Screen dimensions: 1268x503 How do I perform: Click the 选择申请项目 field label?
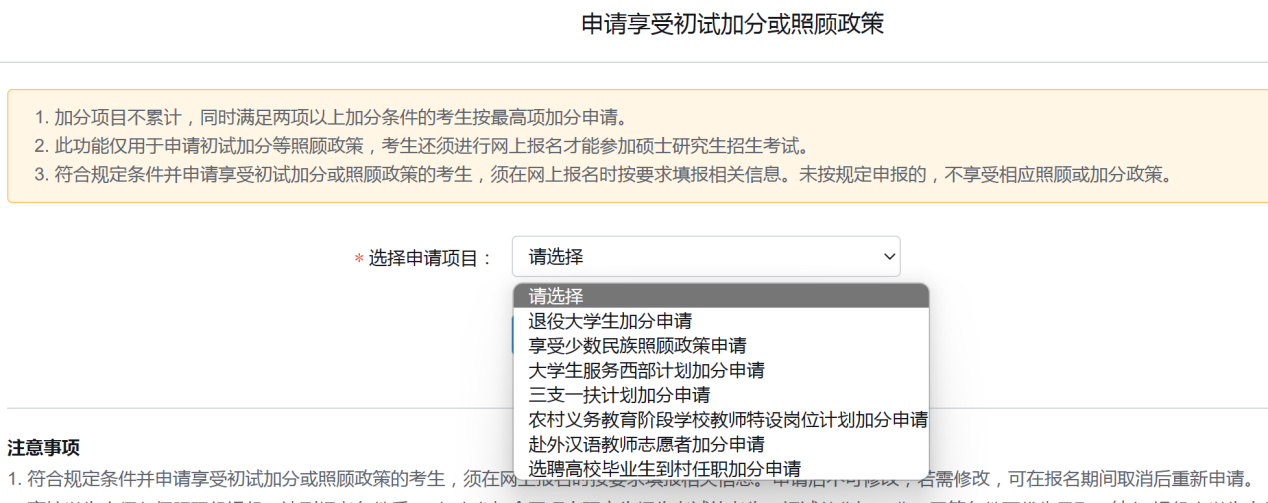(x=431, y=258)
